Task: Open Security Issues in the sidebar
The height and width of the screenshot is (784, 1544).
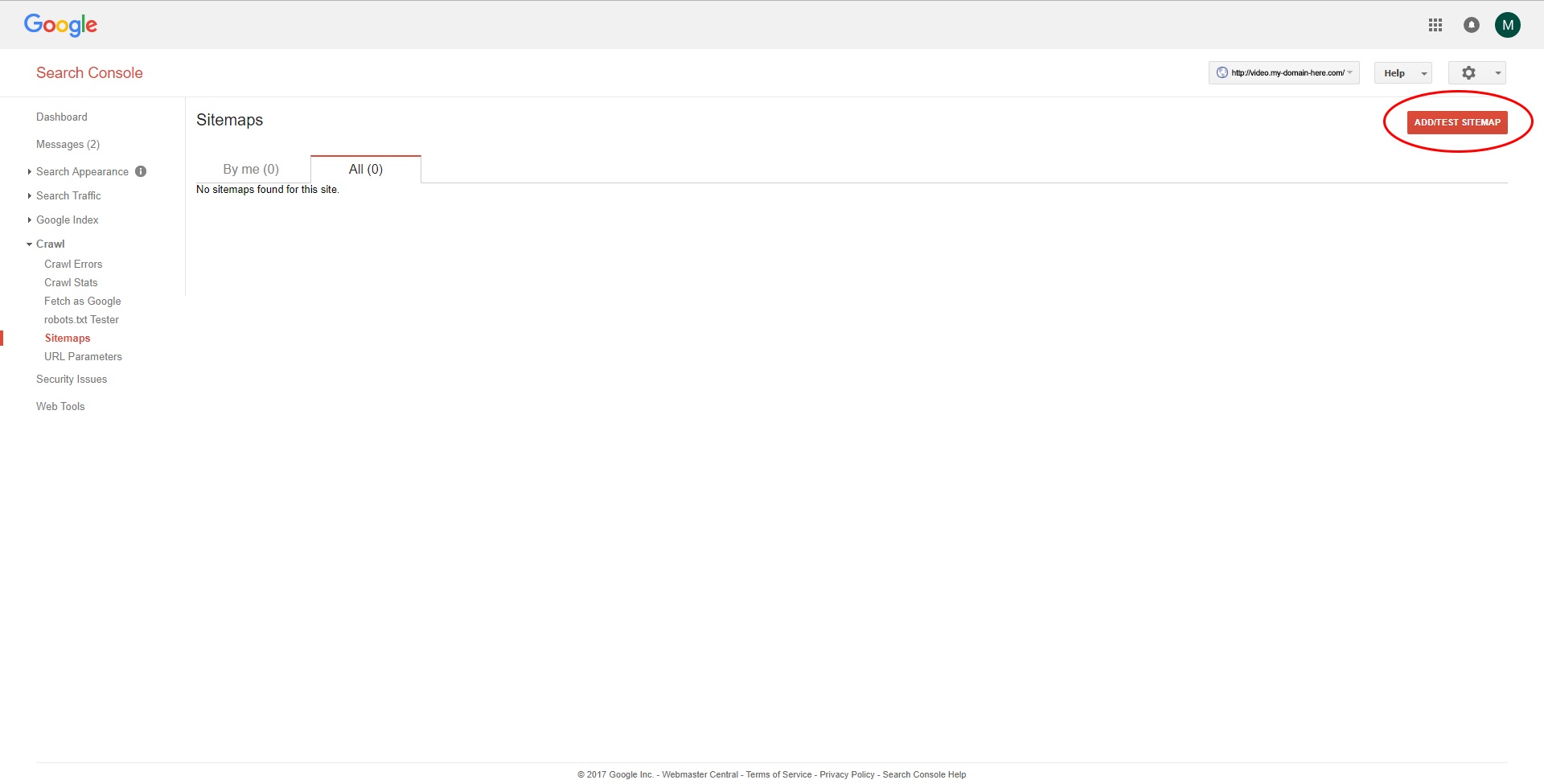Action: (x=72, y=380)
